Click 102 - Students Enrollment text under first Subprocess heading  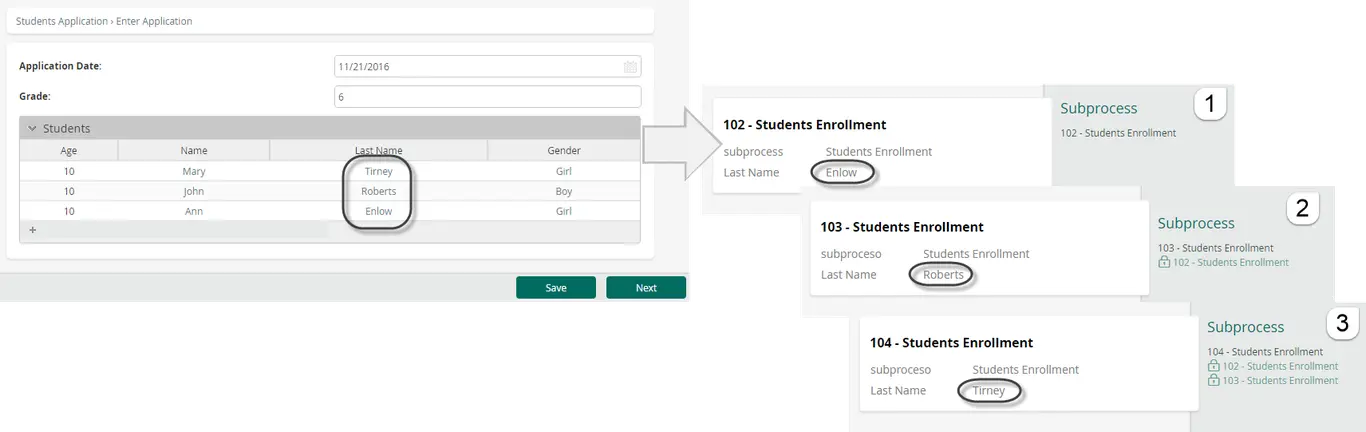point(1118,132)
